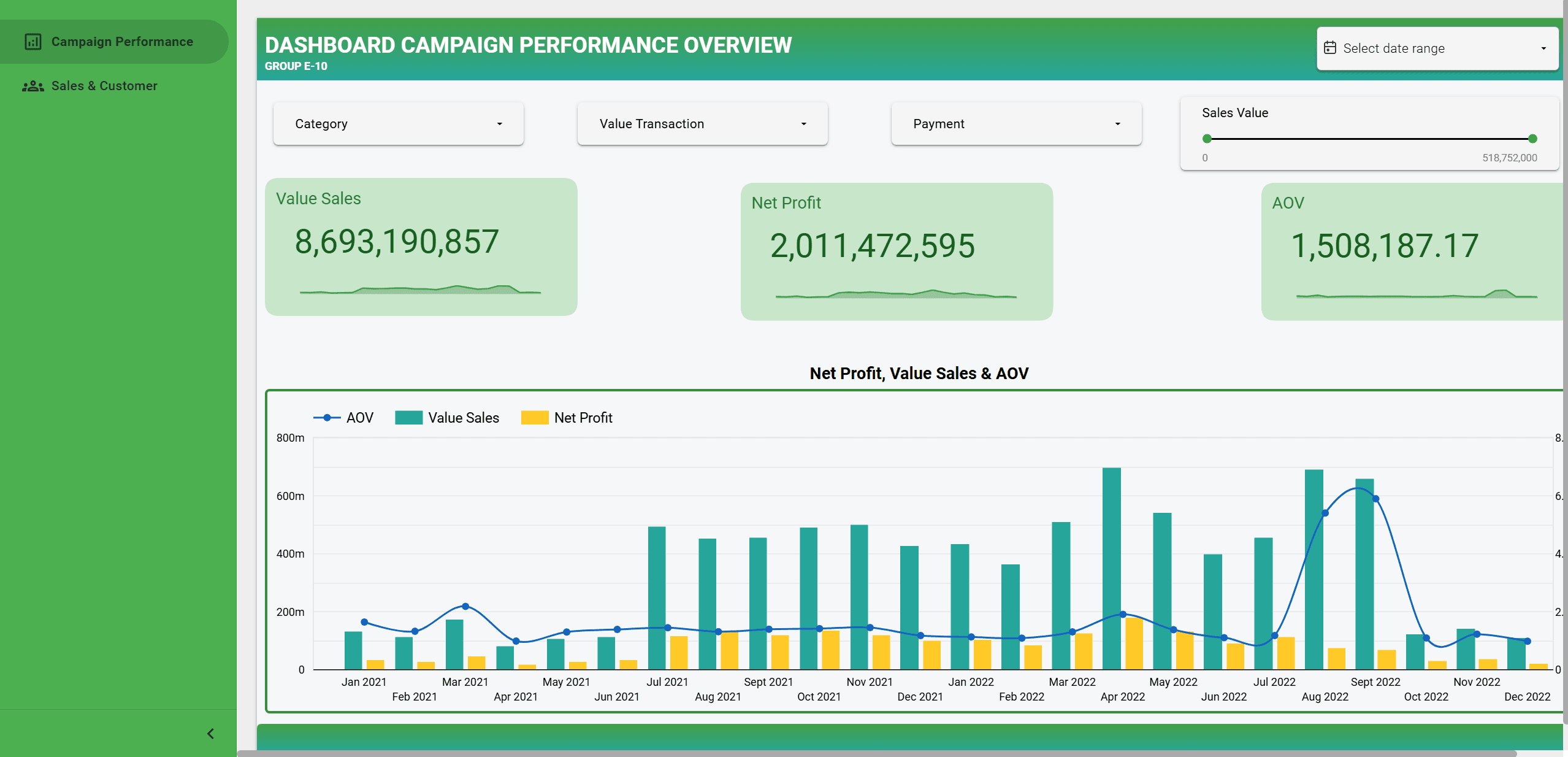
Task: Click the dashboard title heading text
Action: coord(528,45)
